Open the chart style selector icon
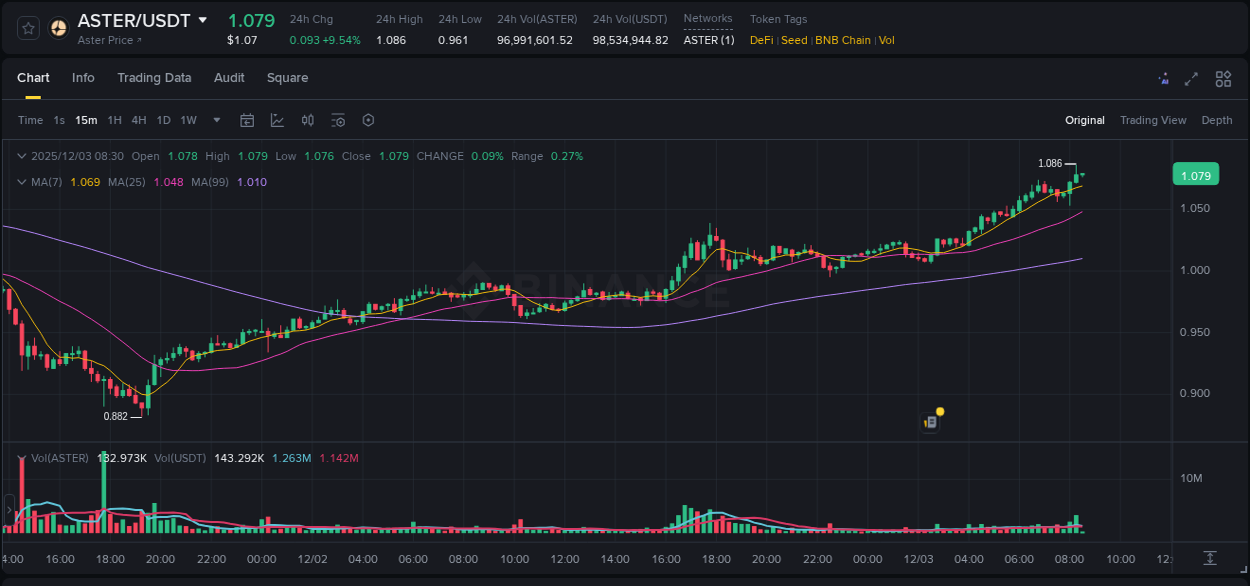 click(x=277, y=119)
